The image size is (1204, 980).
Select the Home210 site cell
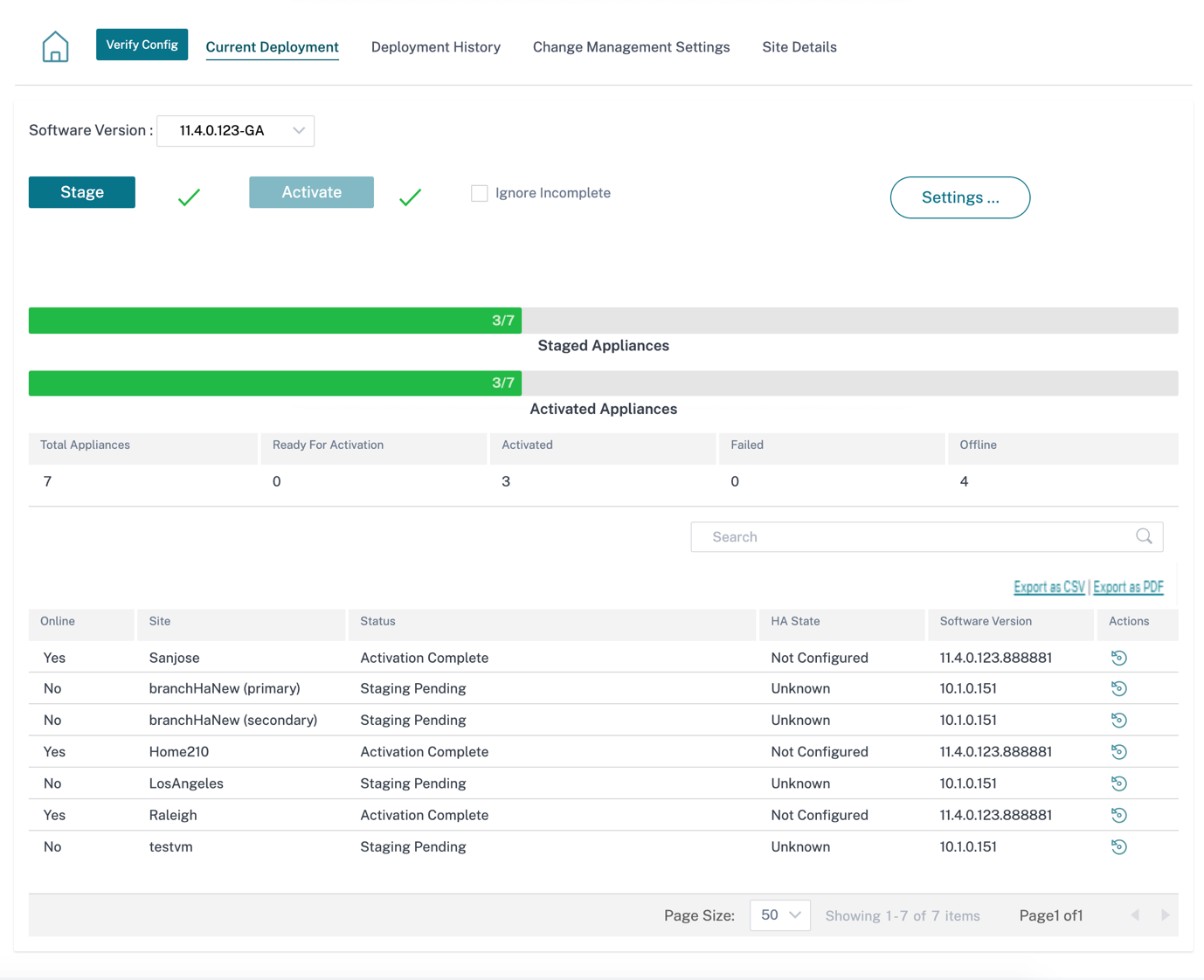coord(179,751)
